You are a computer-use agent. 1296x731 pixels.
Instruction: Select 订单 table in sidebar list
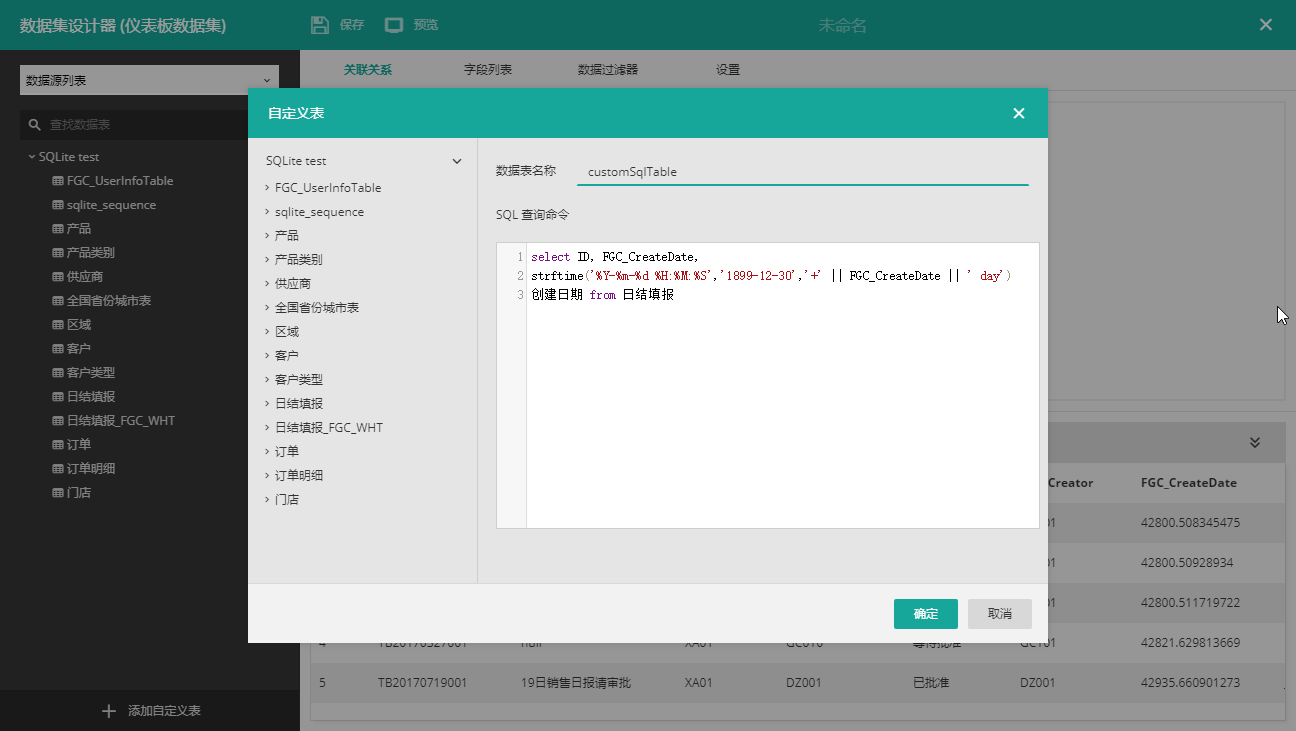[x=79, y=445]
